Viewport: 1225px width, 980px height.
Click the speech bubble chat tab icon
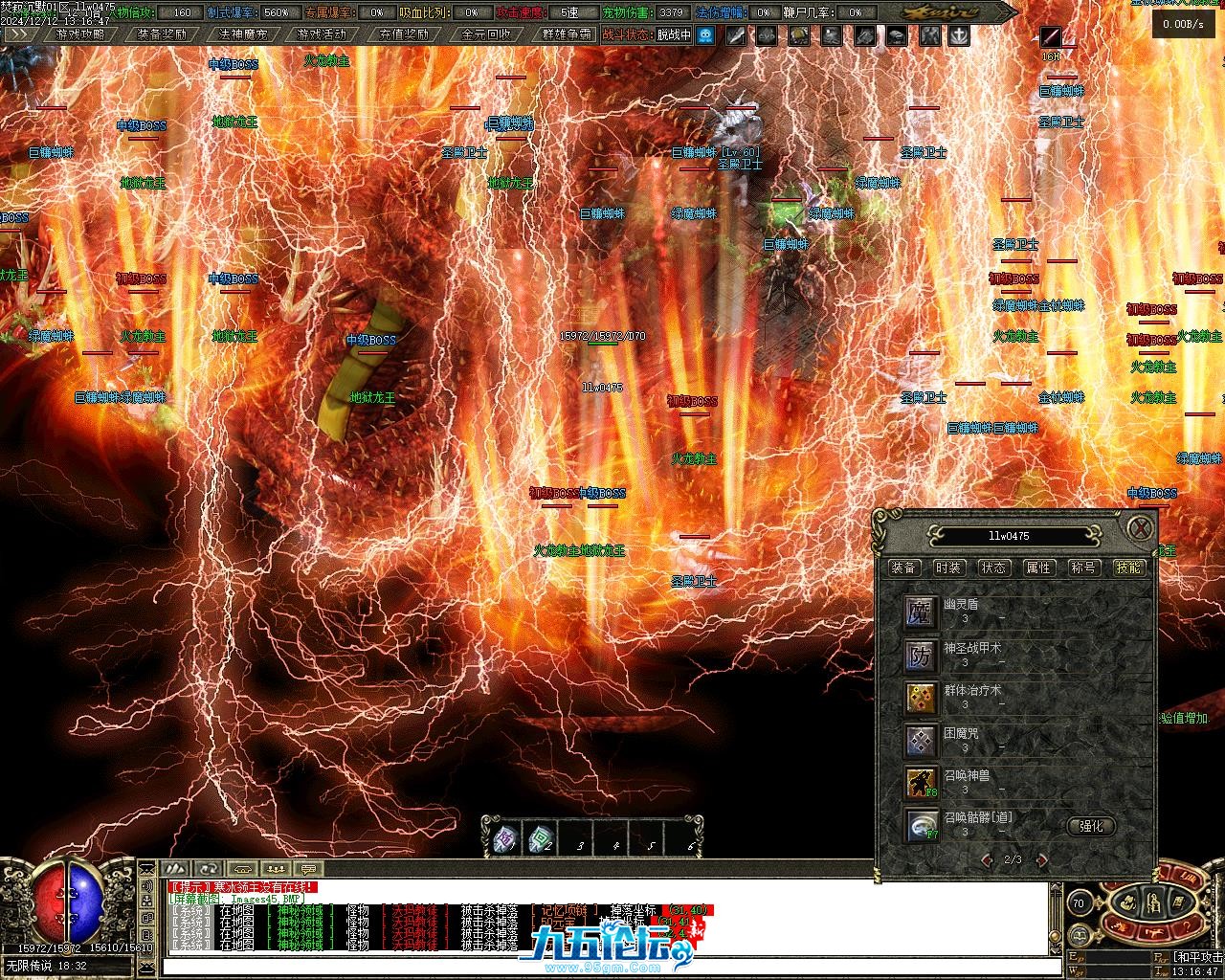[x=307, y=868]
